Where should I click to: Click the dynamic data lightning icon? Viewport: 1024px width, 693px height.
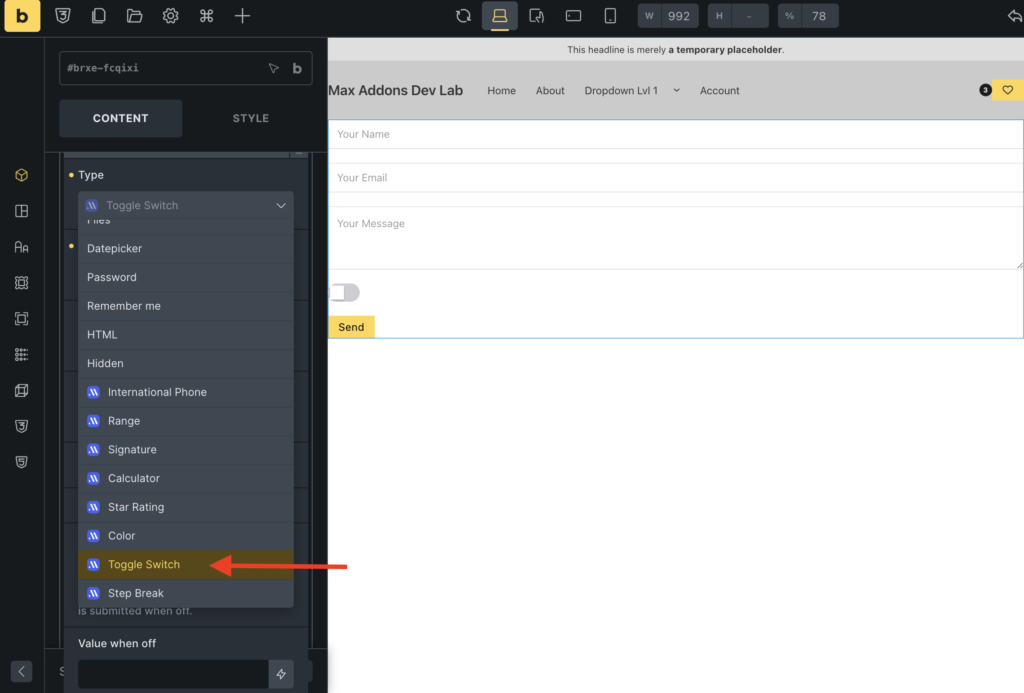(x=281, y=674)
